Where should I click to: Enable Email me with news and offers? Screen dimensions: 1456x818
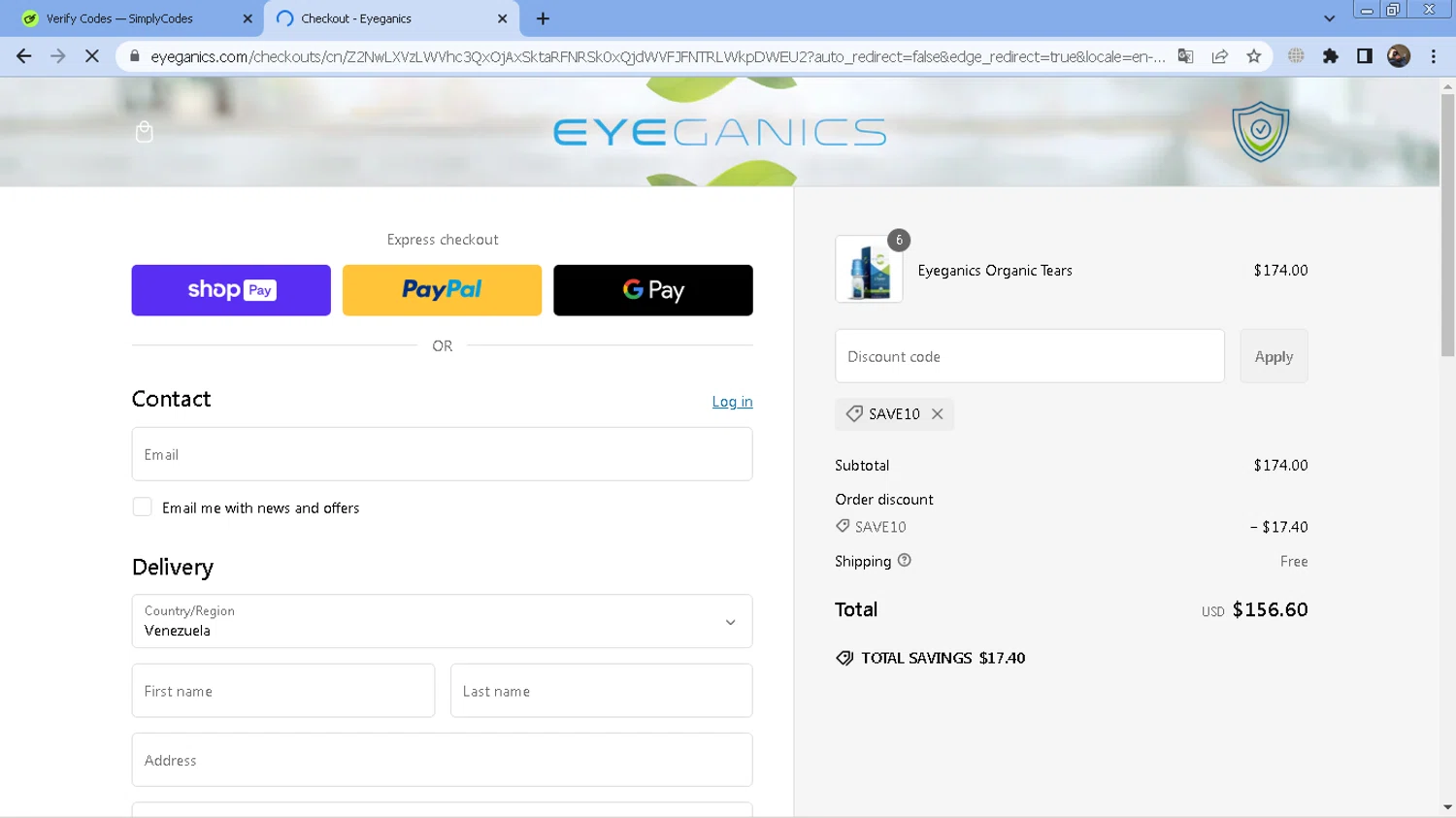[142, 507]
